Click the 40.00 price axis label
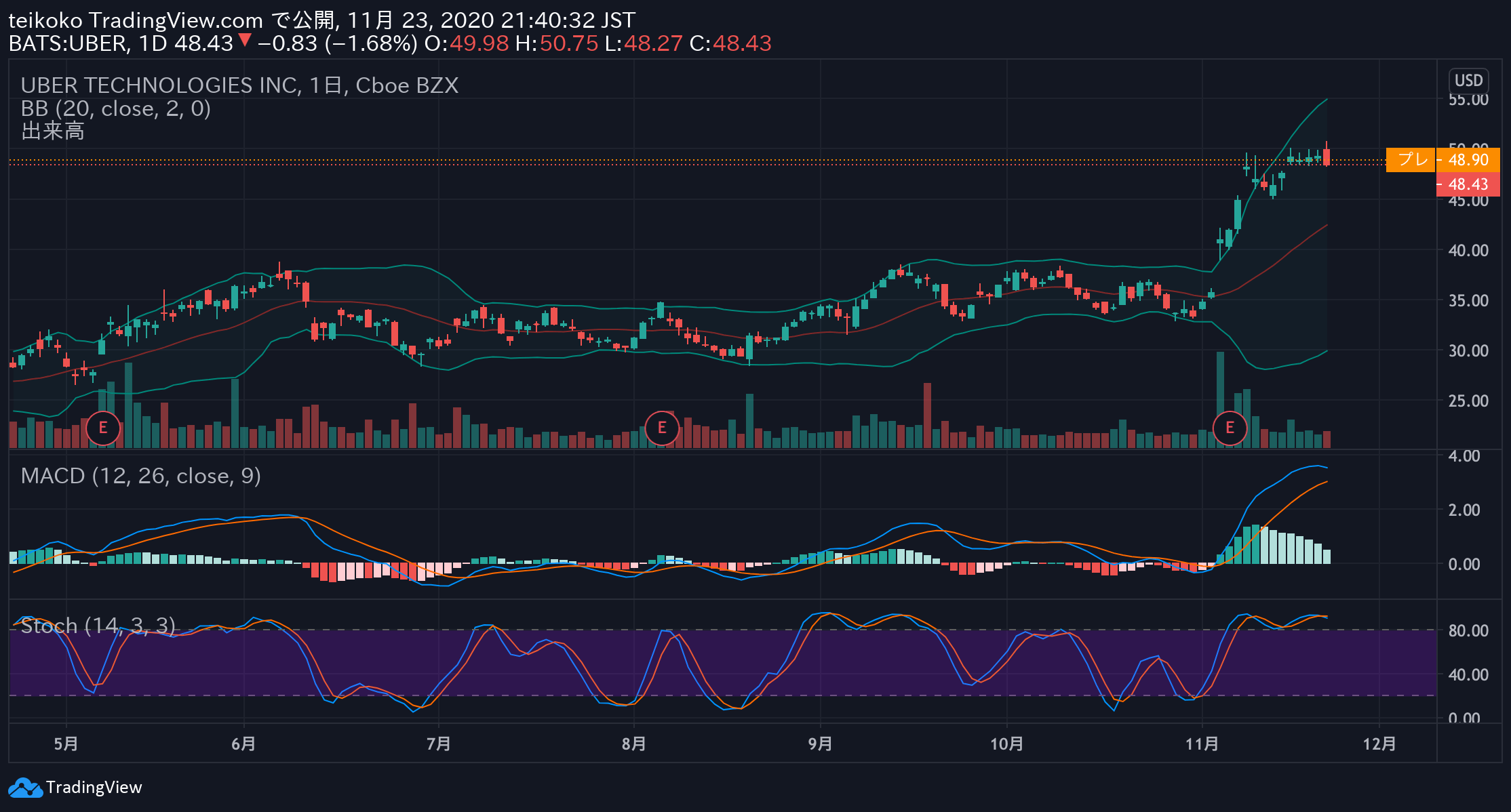 pyautogui.click(x=1468, y=250)
